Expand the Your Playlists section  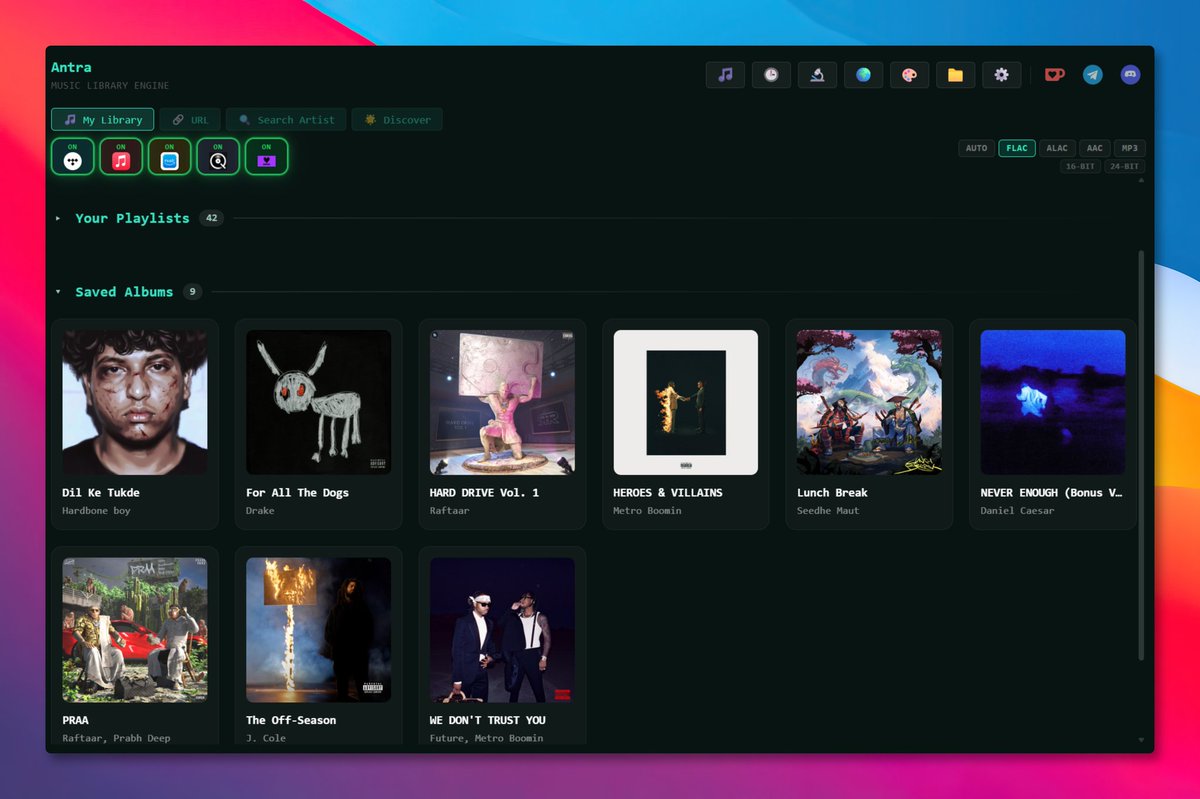(58, 218)
